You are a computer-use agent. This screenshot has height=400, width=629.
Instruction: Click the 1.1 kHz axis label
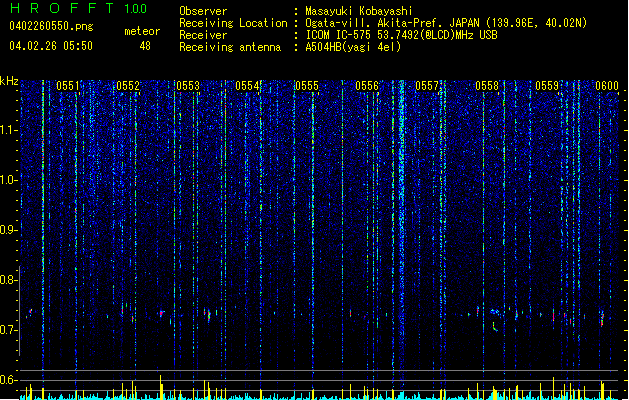(x=8, y=130)
